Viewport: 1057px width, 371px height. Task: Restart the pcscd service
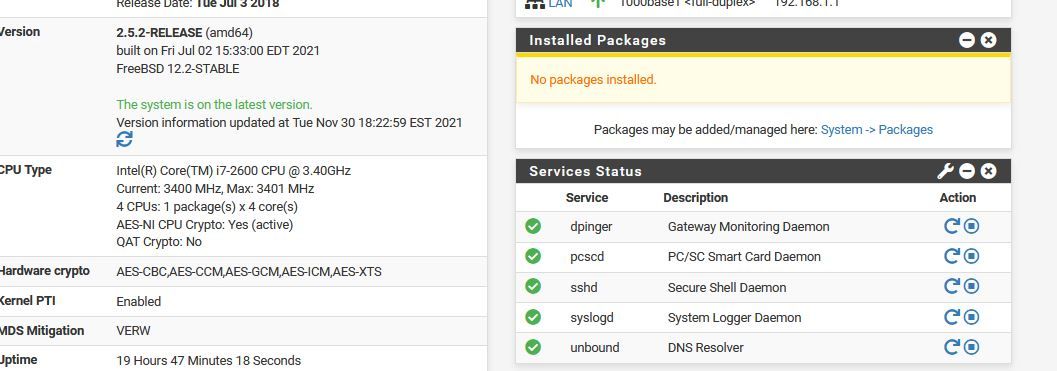pyautogui.click(x=951, y=256)
